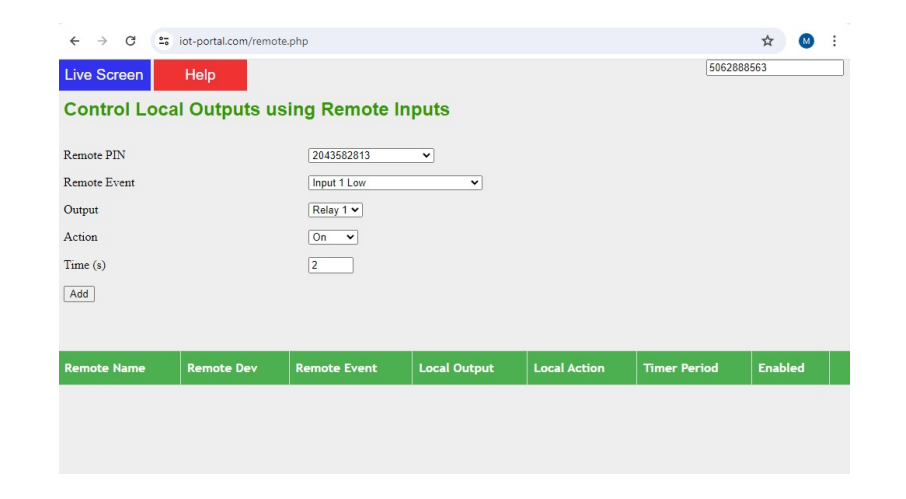Open the profile avatar M
The height and width of the screenshot is (499, 906).
click(x=806, y=41)
